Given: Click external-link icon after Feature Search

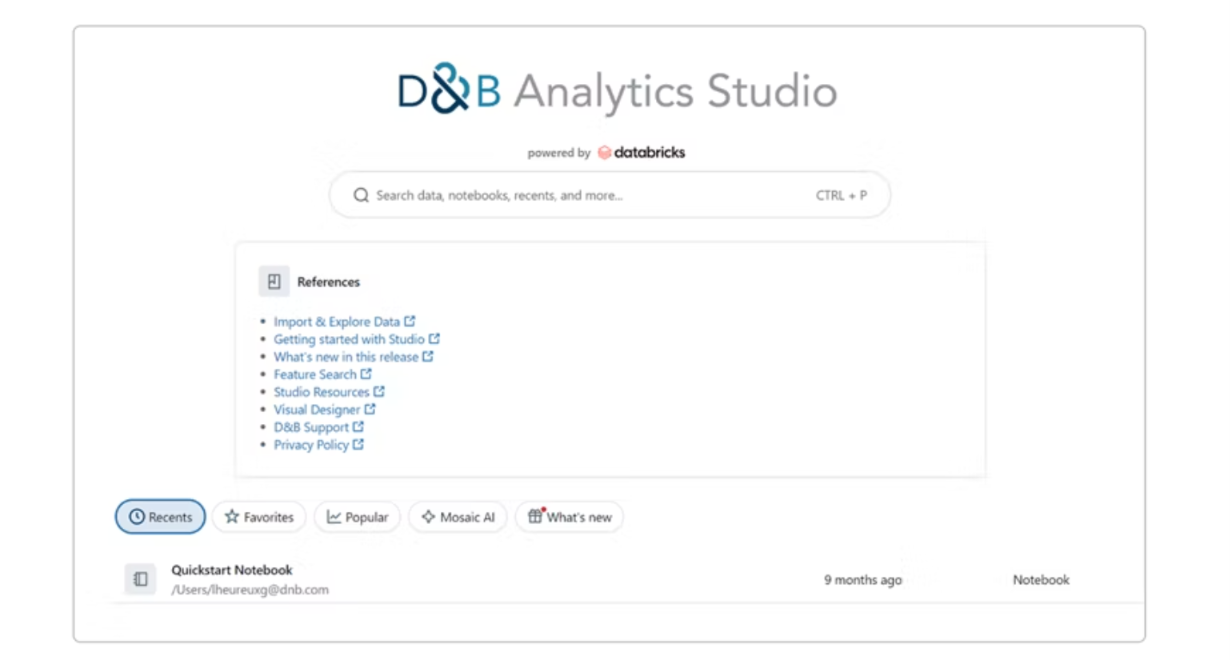Looking at the screenshot, I should tap(366, 374).
